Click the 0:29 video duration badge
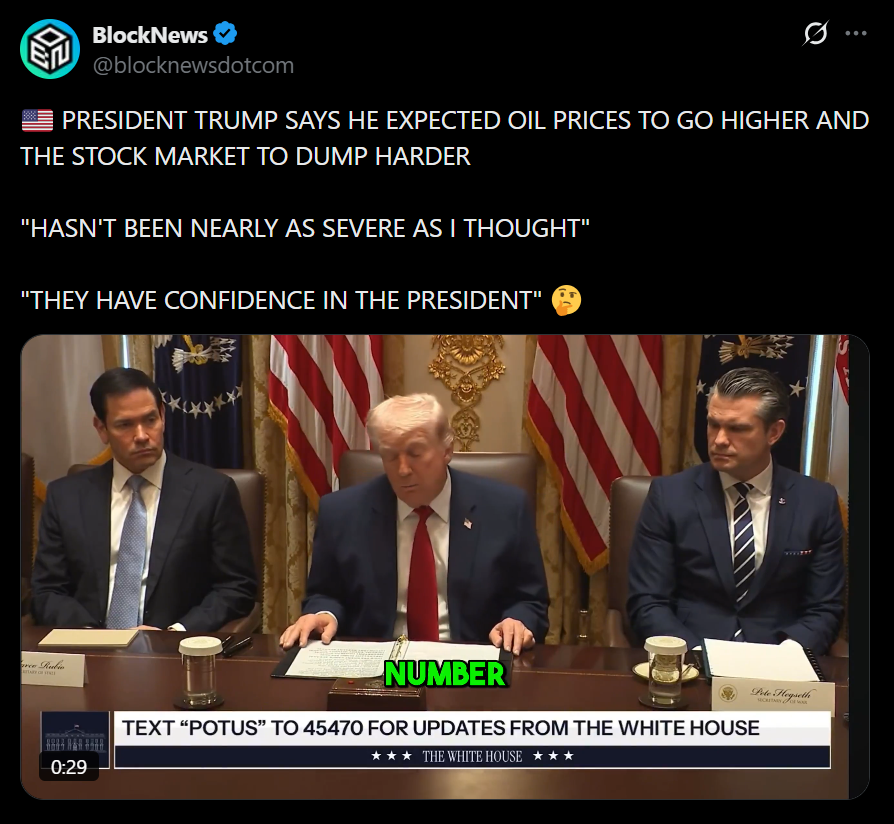 click(69, 767)
